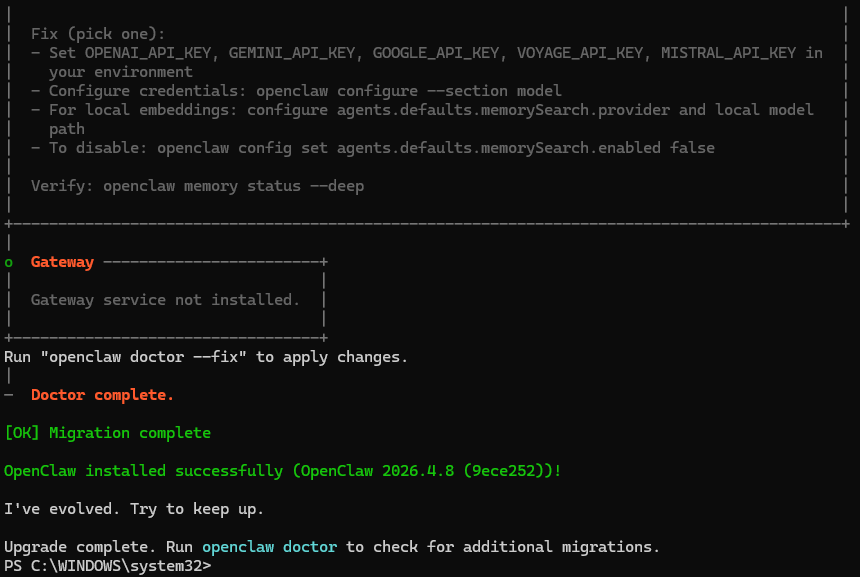Click the "openclaw configure --section model" command

pos(409,90)
